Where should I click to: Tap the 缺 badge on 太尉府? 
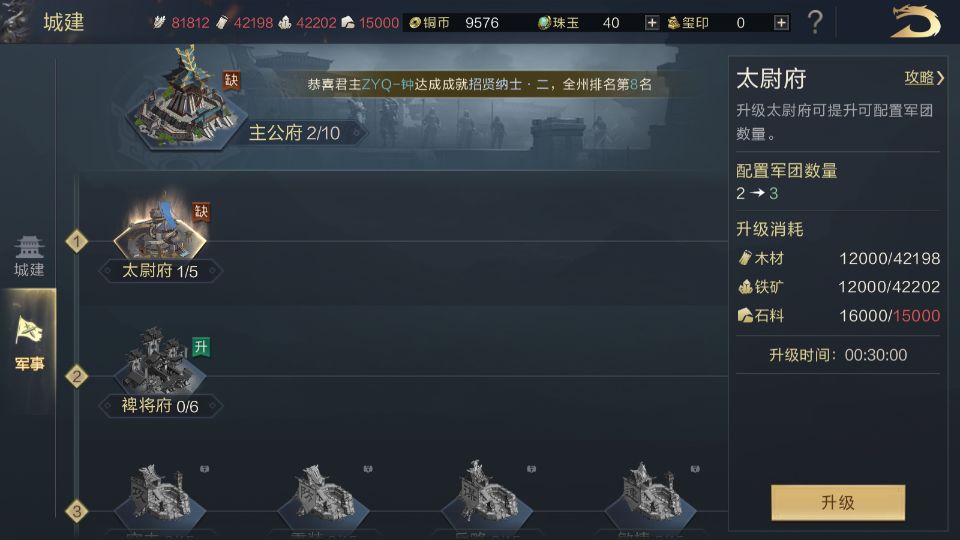[201, 212]
